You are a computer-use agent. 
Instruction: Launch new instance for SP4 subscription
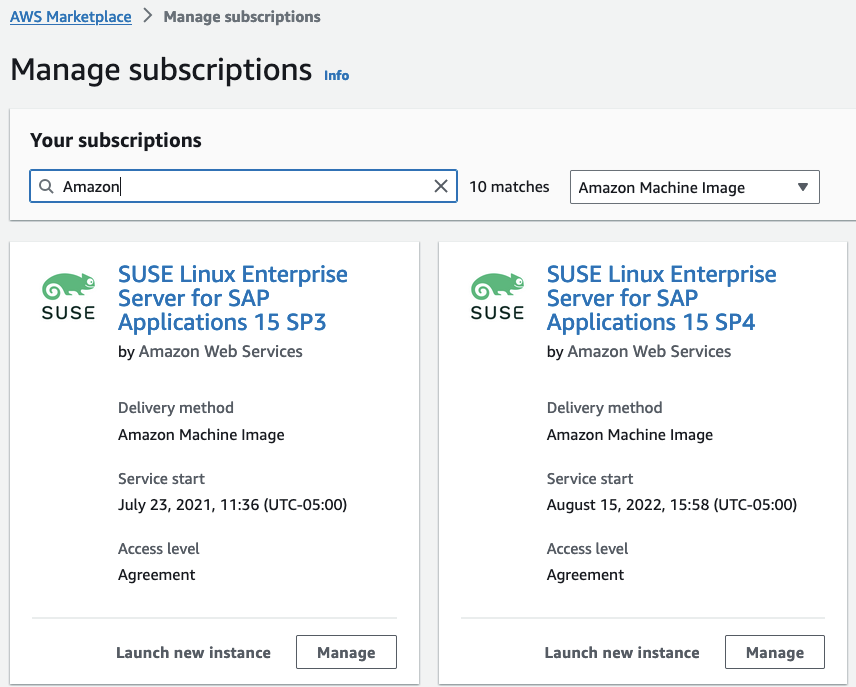622,653
